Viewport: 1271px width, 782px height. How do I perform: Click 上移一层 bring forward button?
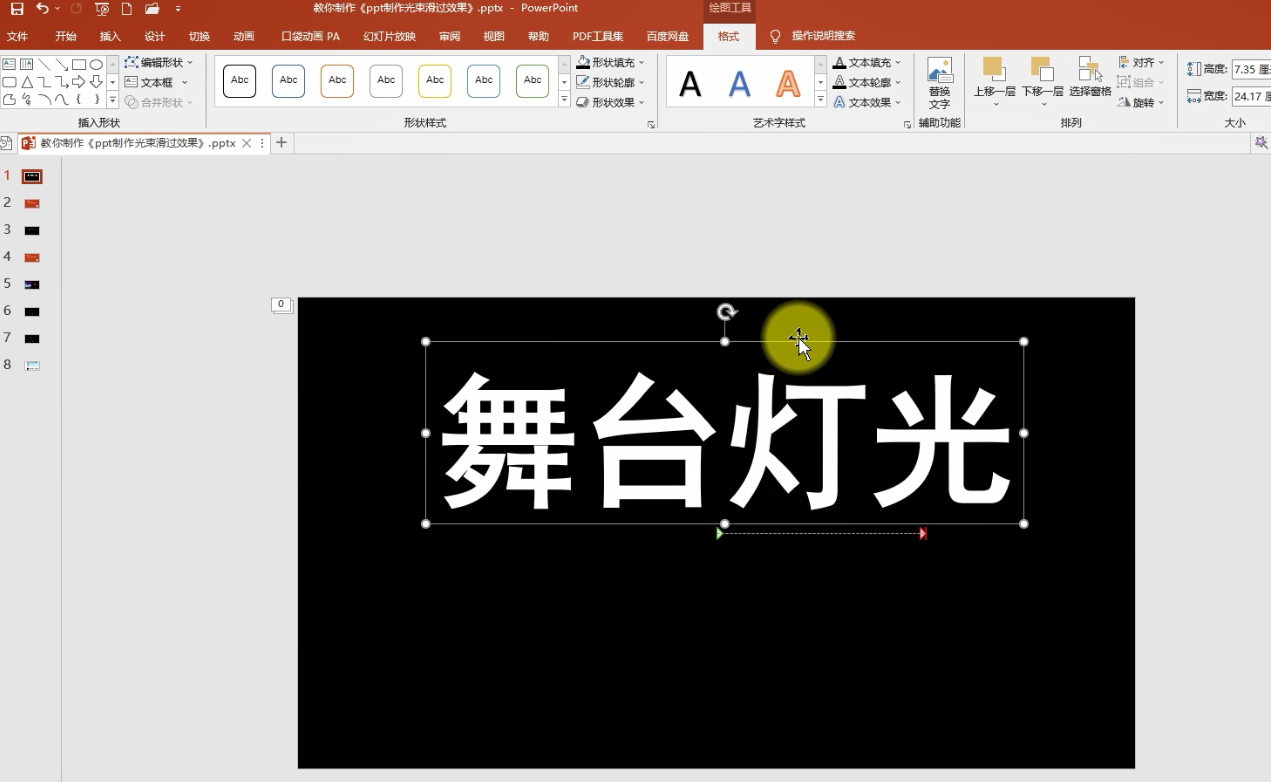[994, 83]
